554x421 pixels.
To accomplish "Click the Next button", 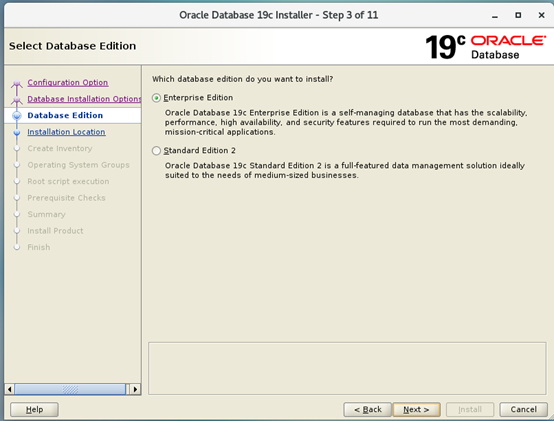I will tap(416, 409).
